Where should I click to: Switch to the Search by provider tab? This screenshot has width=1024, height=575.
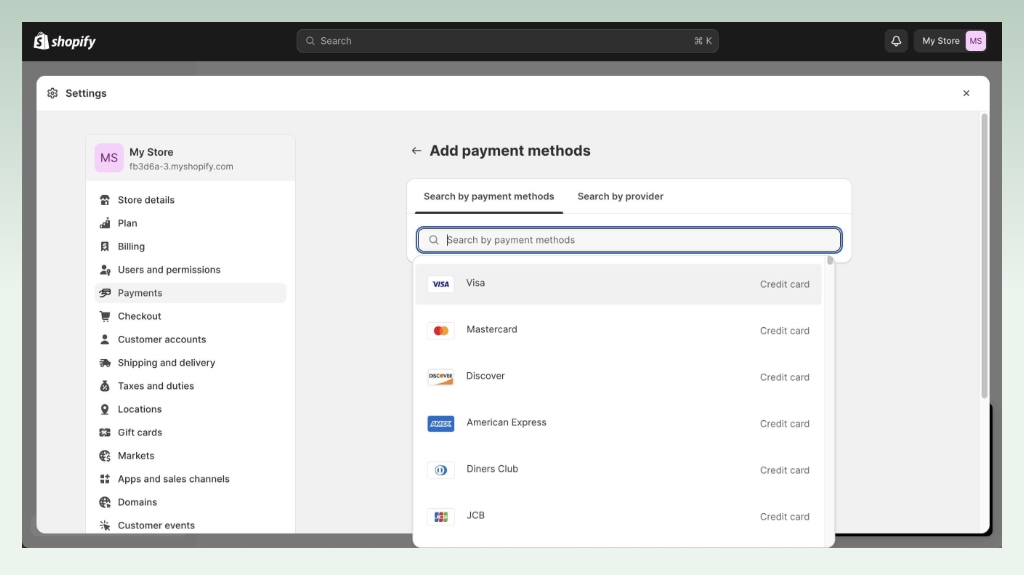[620, 196]
